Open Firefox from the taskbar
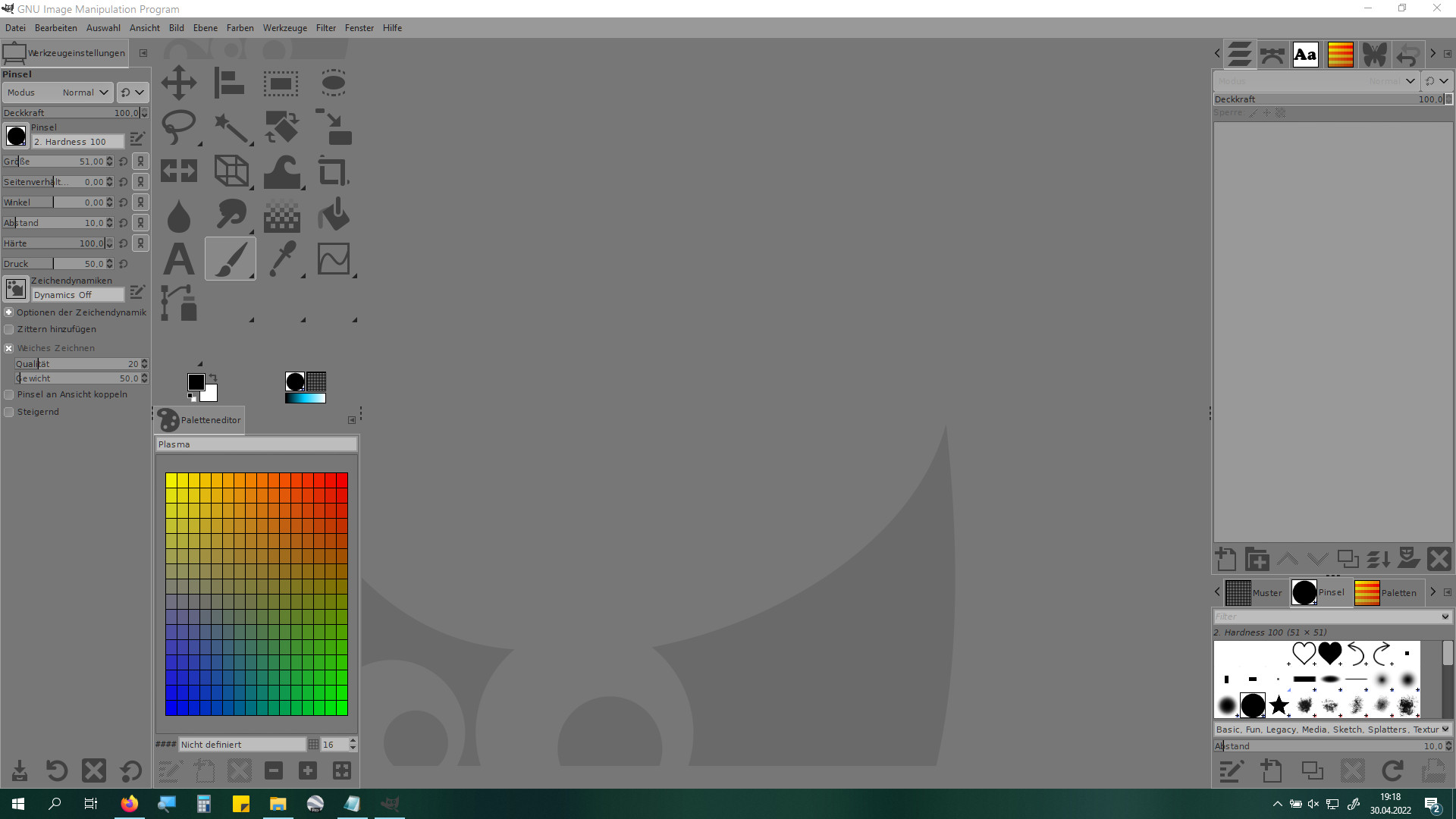Viewport: 1456px width, 819px height. (130, 804)
